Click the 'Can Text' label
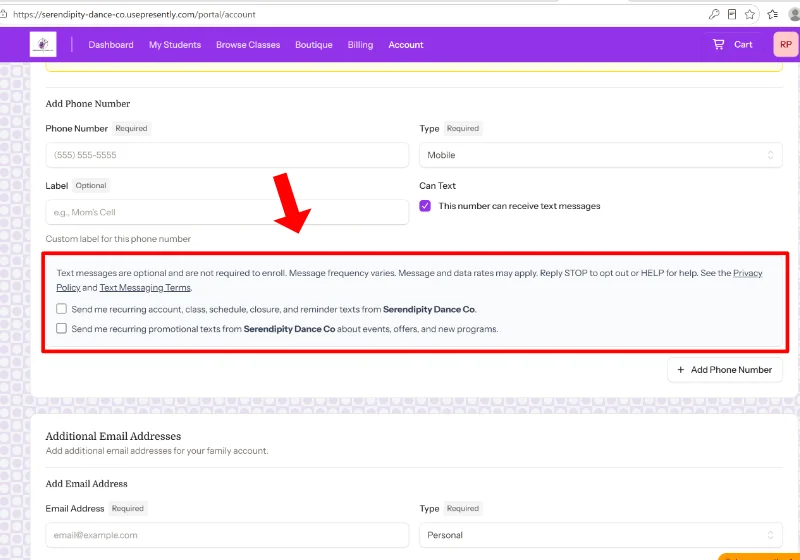Screen dimensions: 800x560 (437, 186)
